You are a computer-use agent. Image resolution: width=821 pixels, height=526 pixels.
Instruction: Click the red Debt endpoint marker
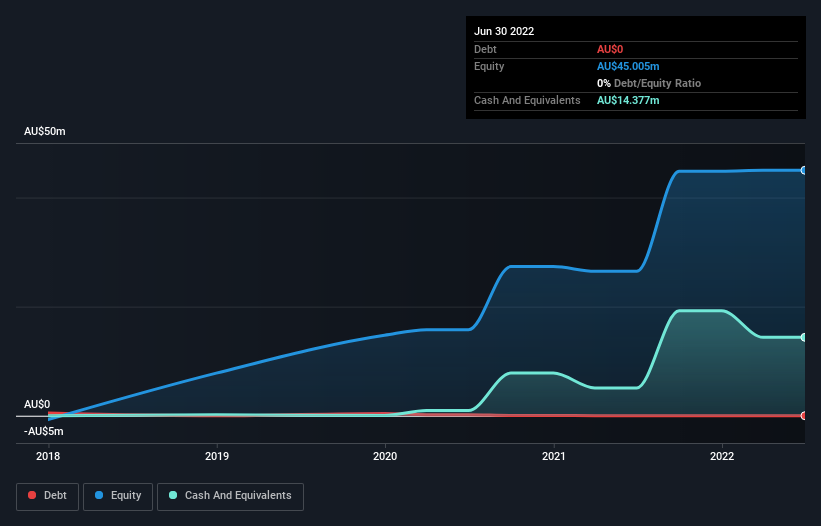803,416
